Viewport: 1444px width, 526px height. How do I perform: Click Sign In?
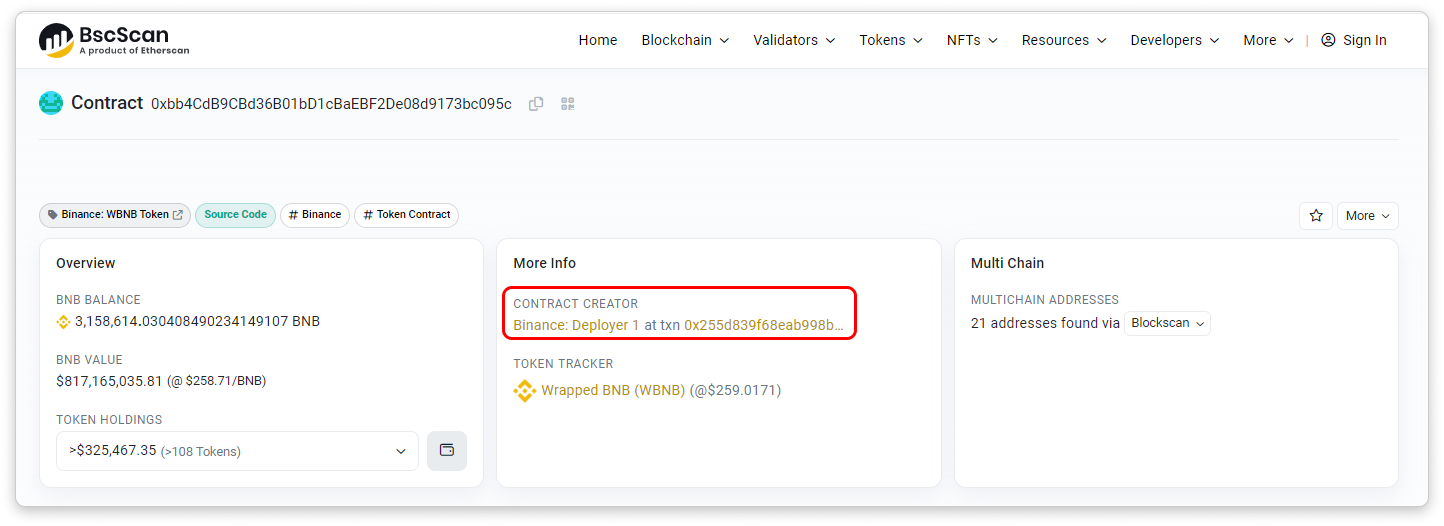click(1354, 40)
